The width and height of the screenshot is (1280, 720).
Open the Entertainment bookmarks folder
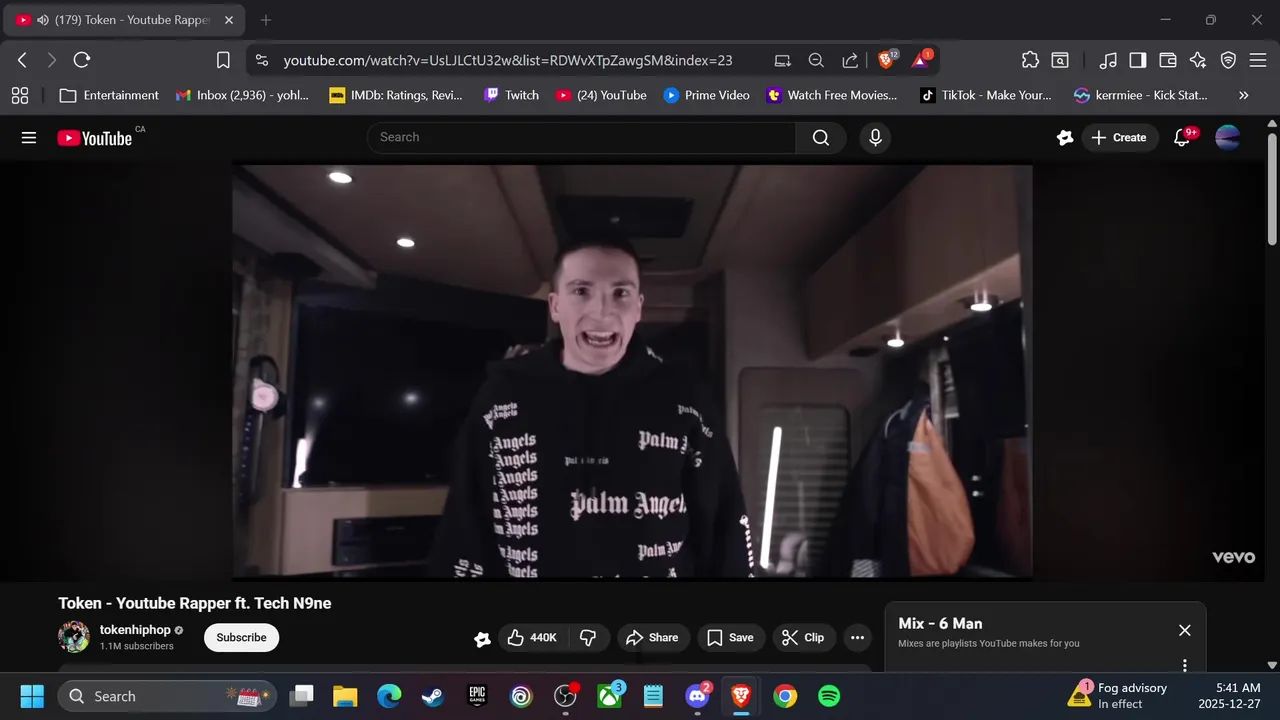(109, 96)
